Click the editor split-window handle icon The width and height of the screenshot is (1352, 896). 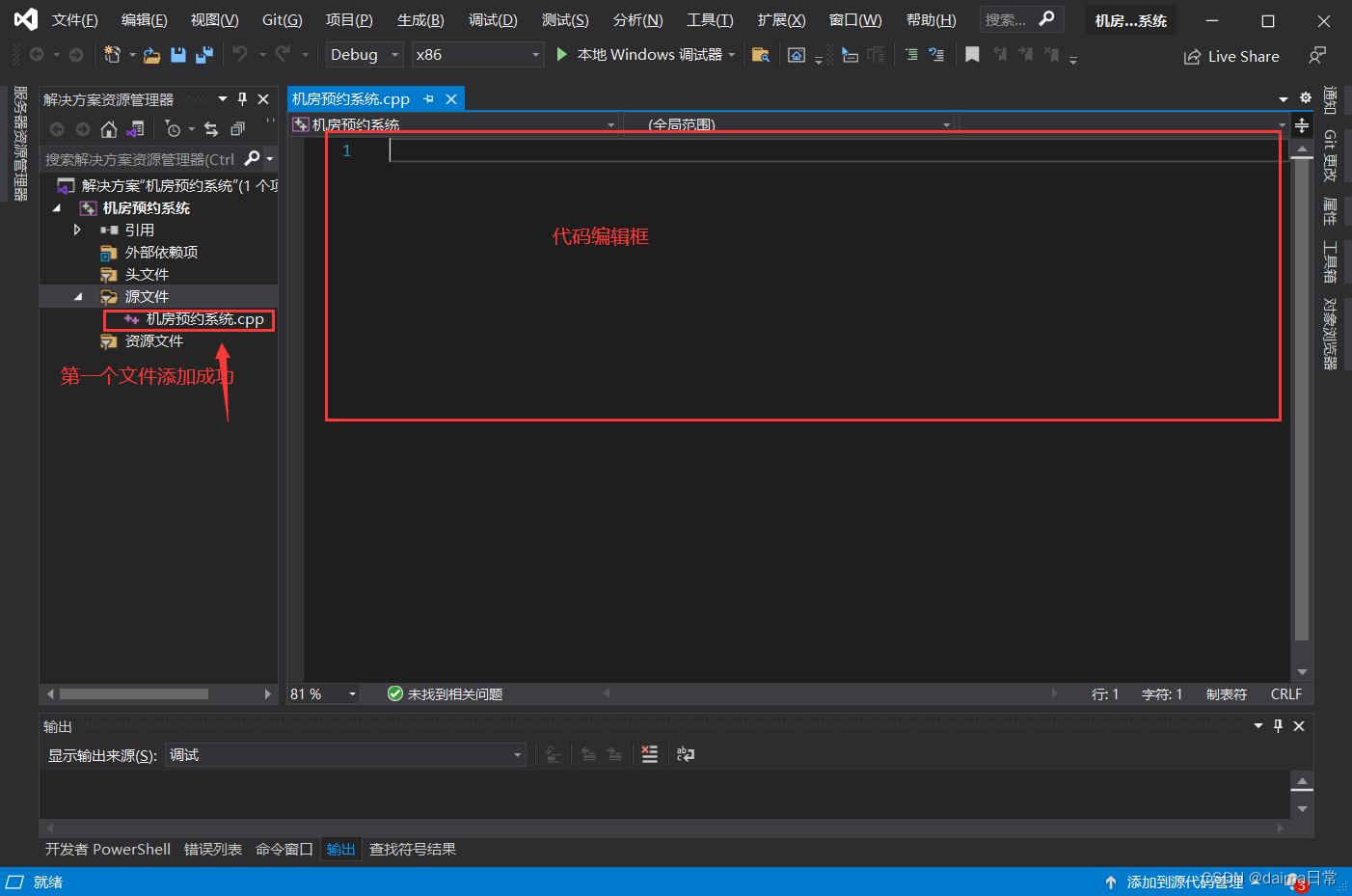pyautogui.click(x=1302, y=125)
